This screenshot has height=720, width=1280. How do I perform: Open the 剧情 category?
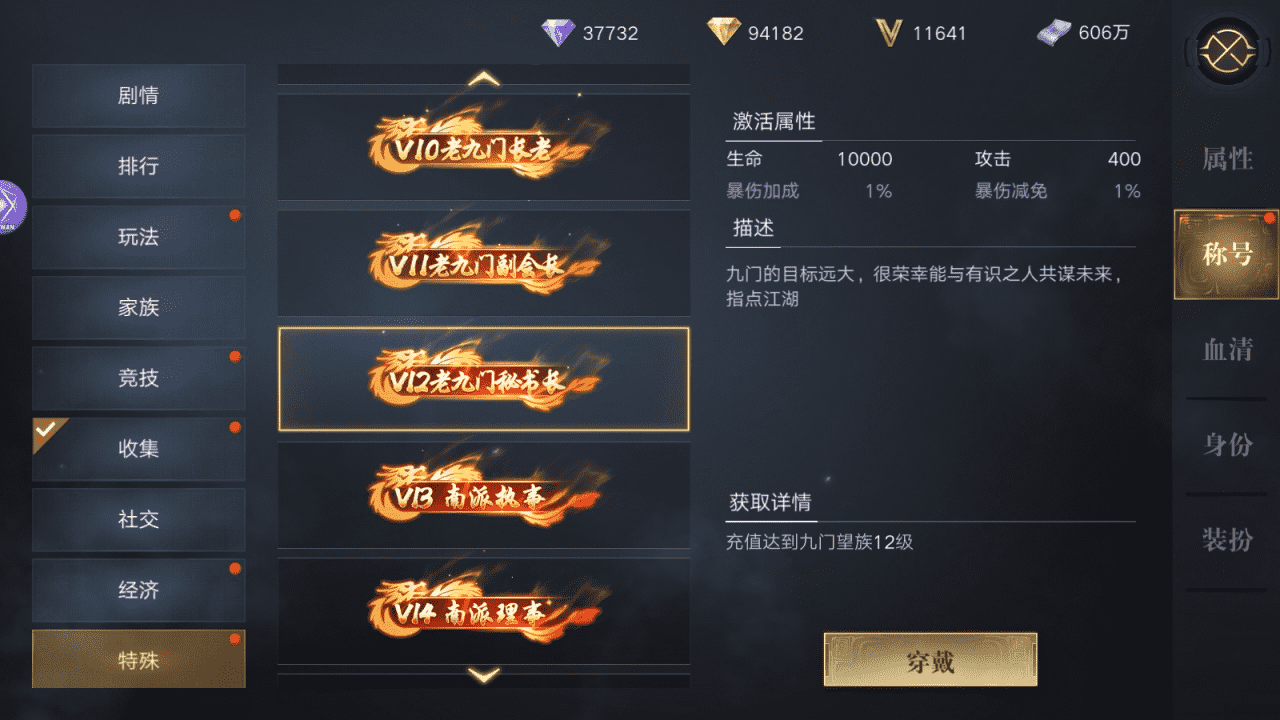[139, 96]
